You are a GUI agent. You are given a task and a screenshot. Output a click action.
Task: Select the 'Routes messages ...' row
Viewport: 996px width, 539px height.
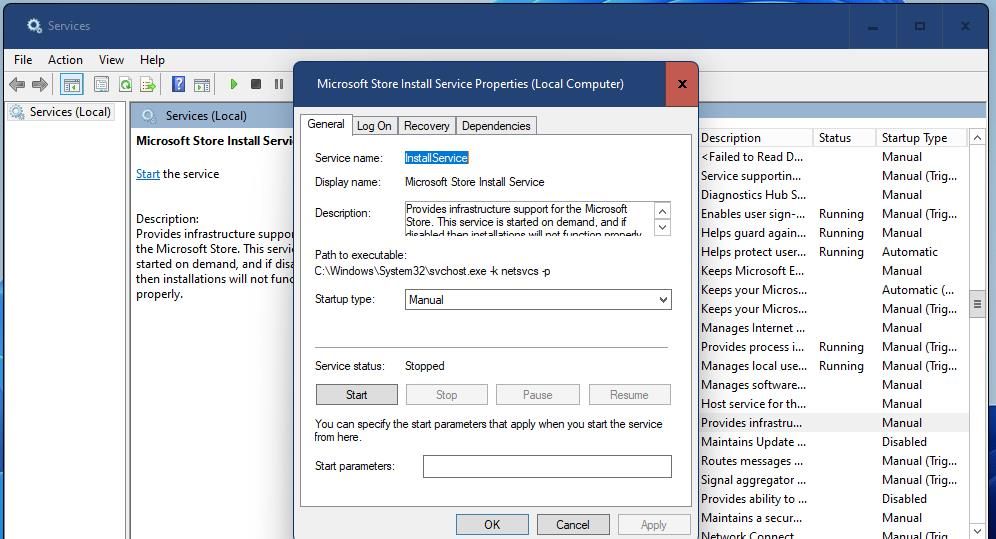[833, 461]
